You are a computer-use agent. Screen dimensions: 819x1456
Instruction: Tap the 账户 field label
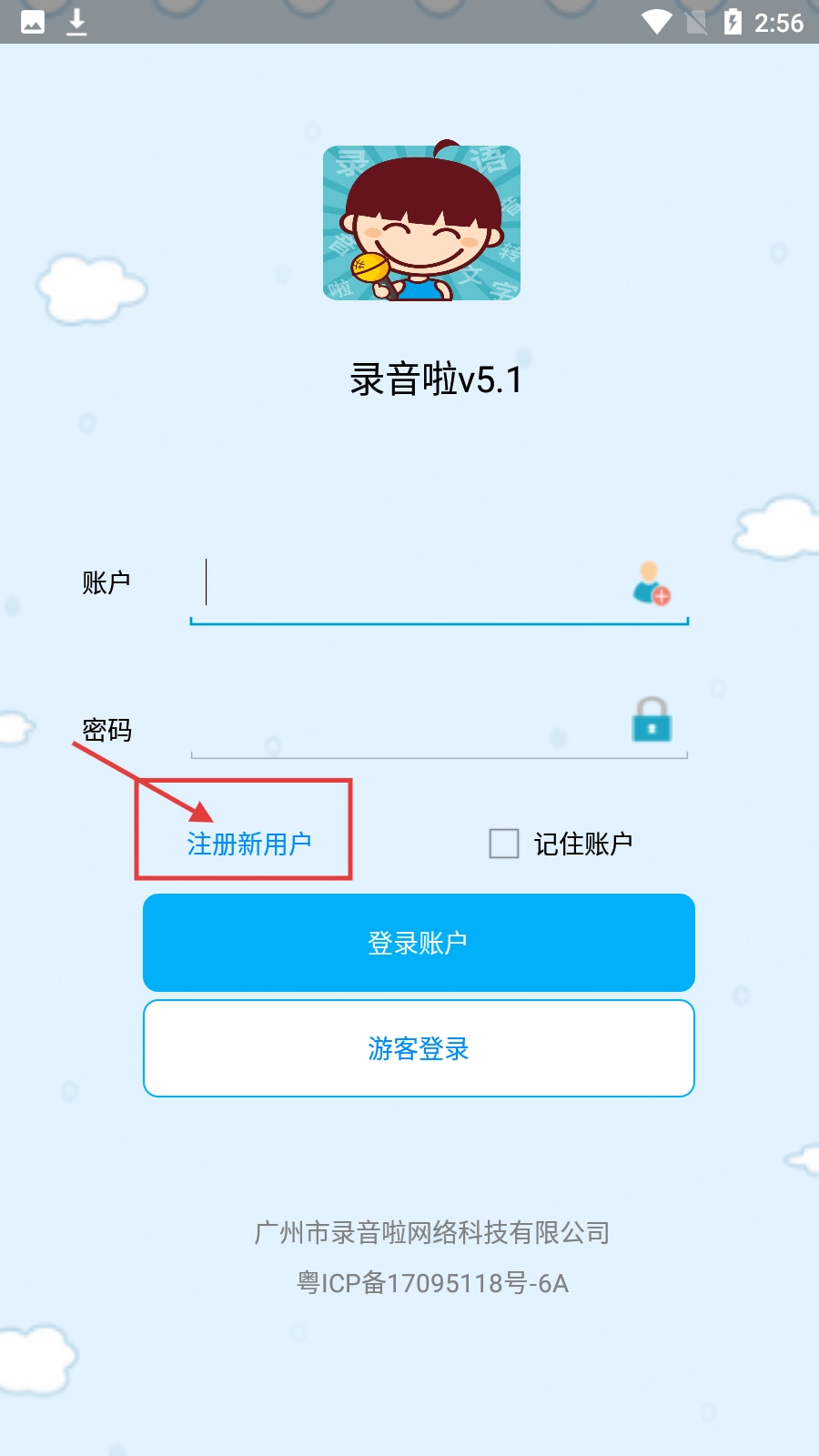click(106, 582)
